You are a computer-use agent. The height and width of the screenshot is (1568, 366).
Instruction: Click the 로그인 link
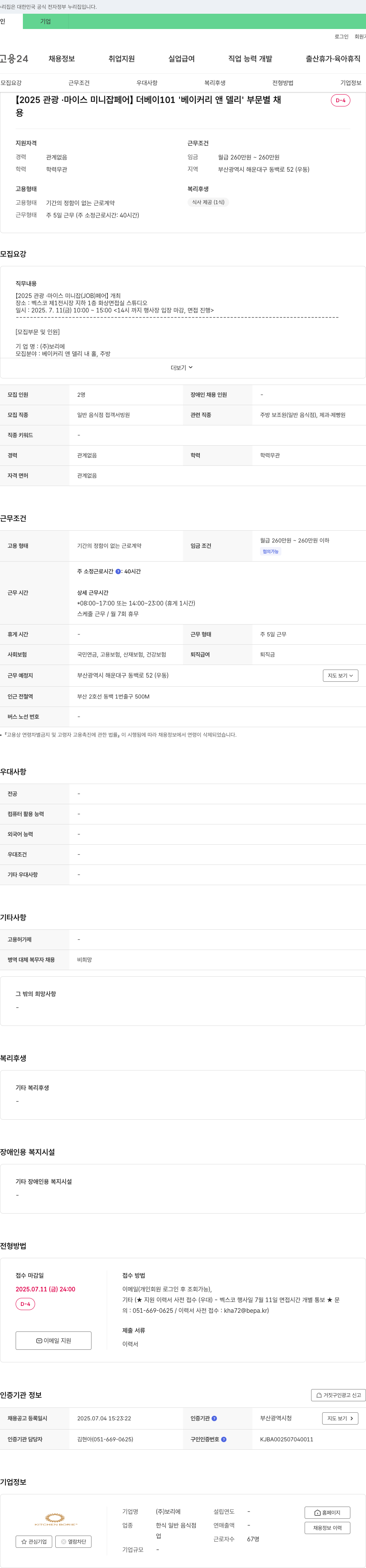pos(341,37)
